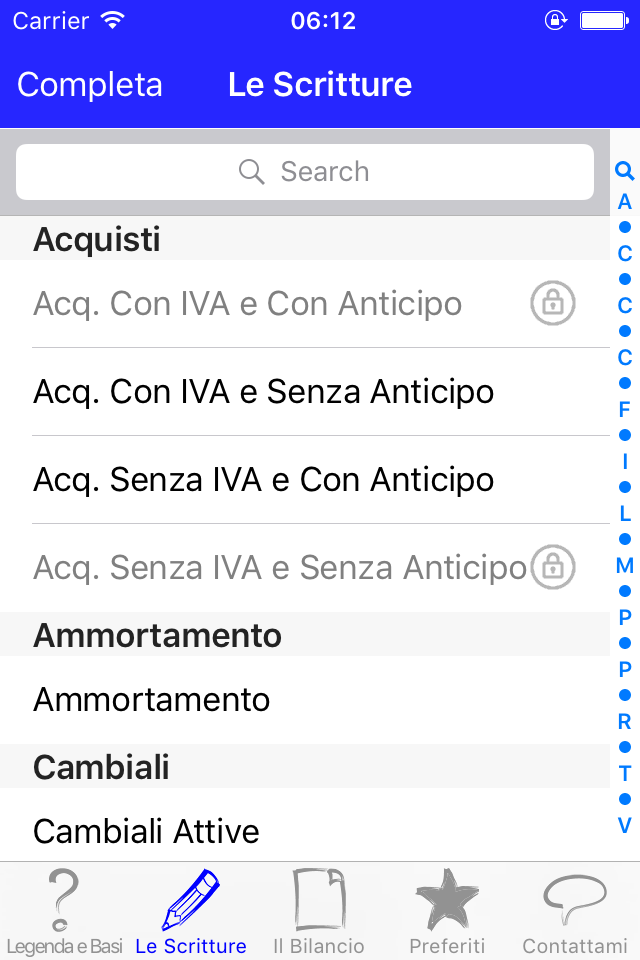Screen dimensions: 640x960
Task: Jump to letter V in the index
Action: [625, 825]
